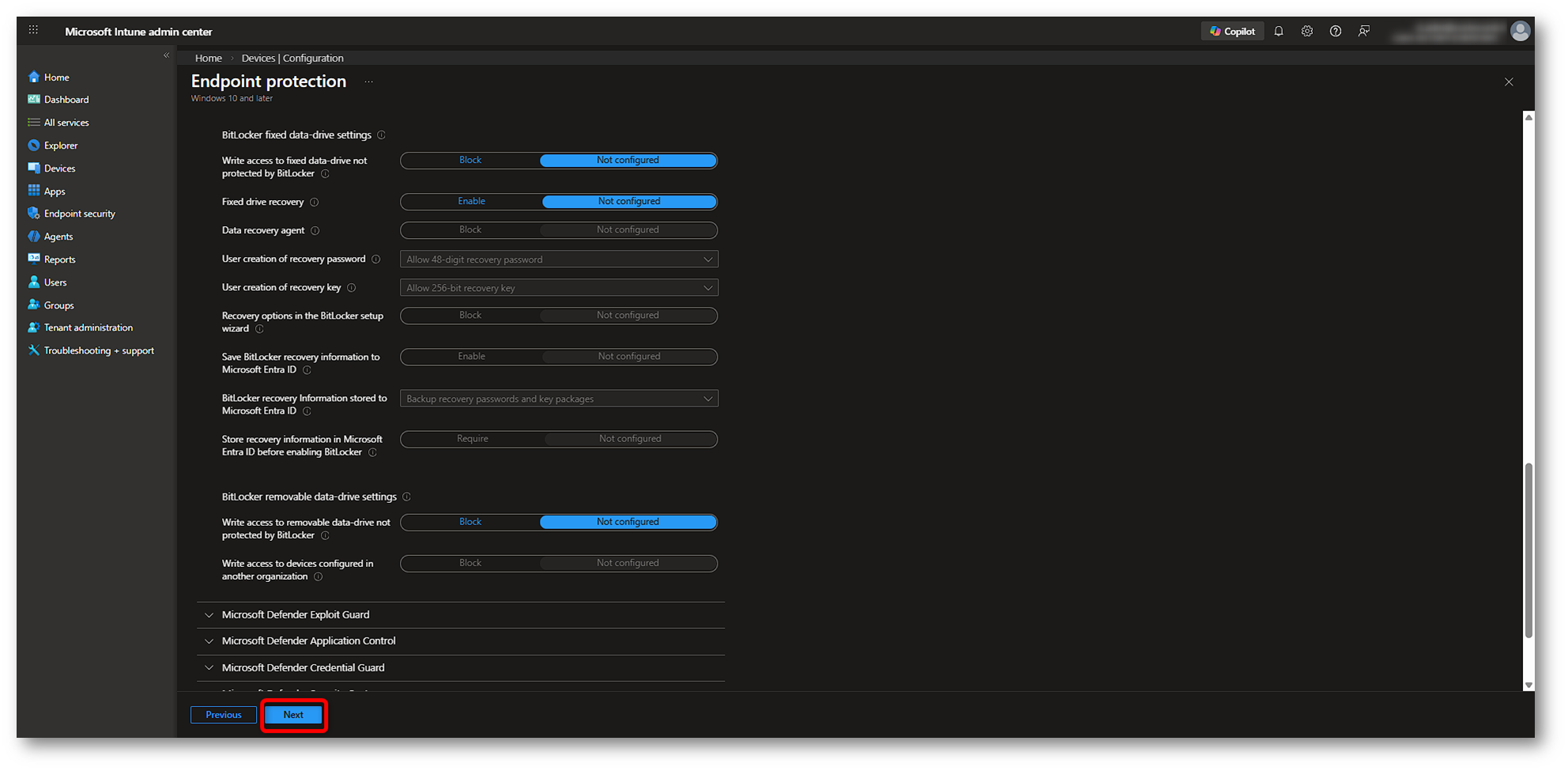Set Data recovery agent to Block
Screen dimensions: 1568x771
coord(470,230)
